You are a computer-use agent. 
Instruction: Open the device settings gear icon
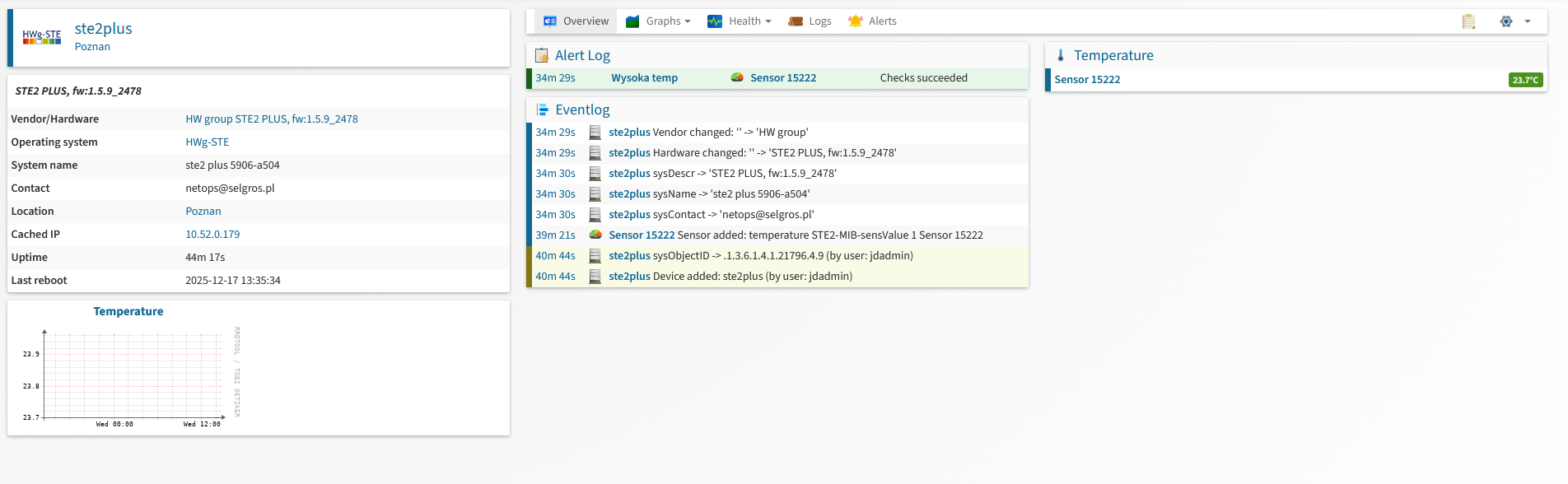click(1506, 21)
